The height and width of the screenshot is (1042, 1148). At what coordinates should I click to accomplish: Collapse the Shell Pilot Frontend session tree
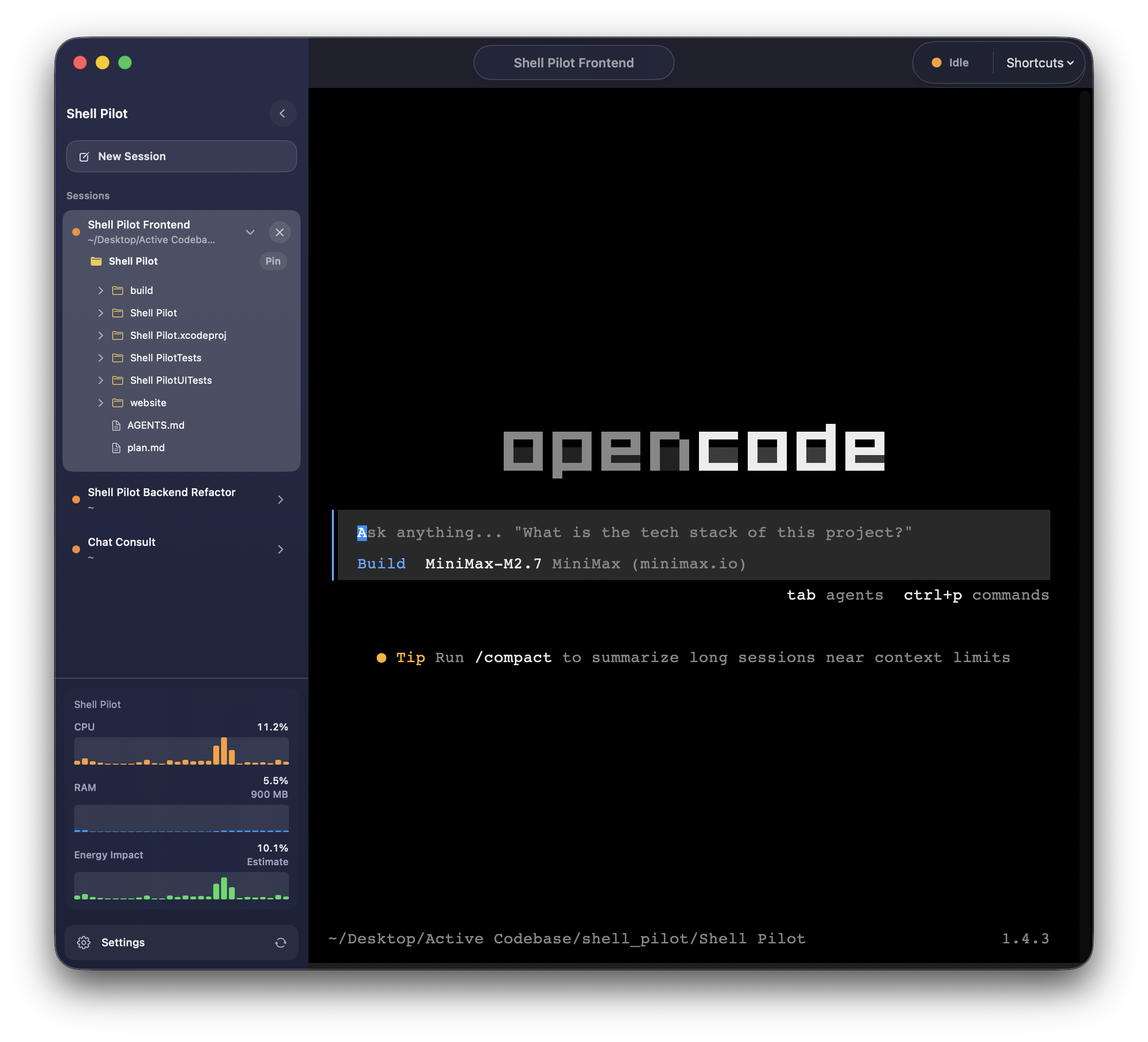[250, 232]
